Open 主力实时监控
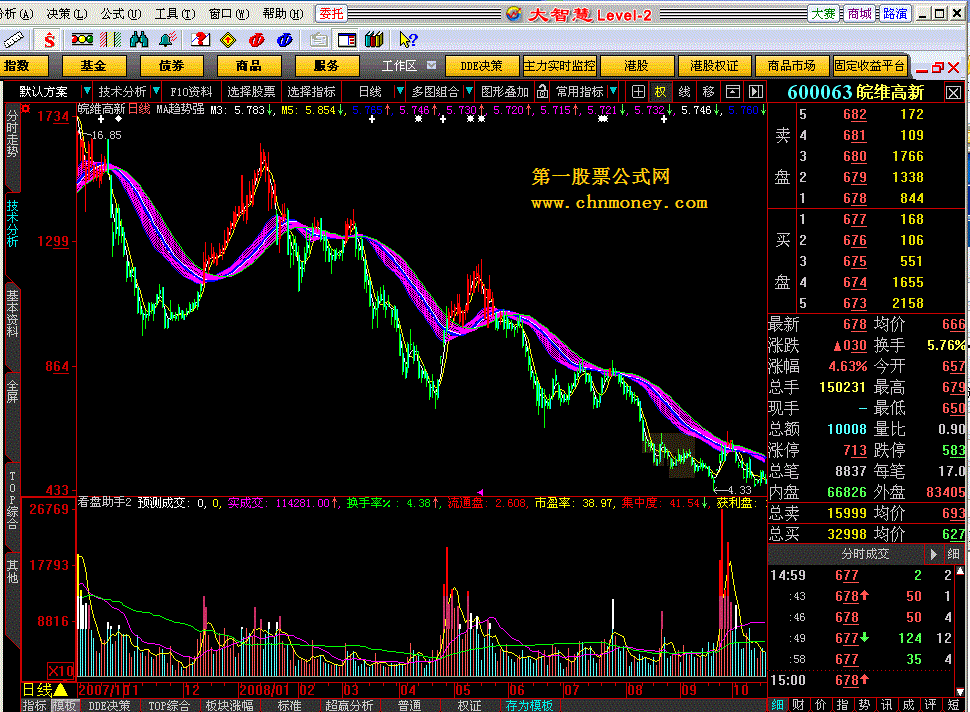 coord(559,66)
